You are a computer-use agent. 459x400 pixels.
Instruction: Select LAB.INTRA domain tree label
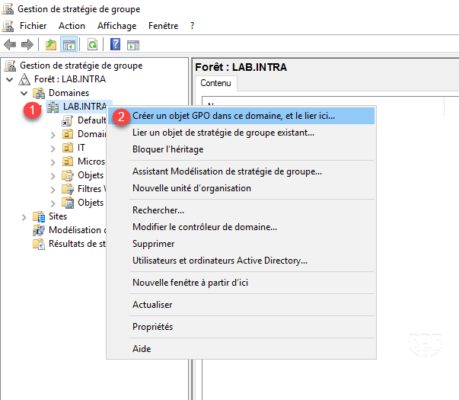[85, 107]
